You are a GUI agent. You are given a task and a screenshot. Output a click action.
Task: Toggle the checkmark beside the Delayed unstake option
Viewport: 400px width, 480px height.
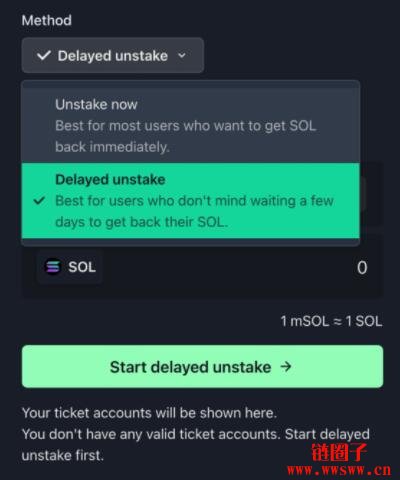39,201
